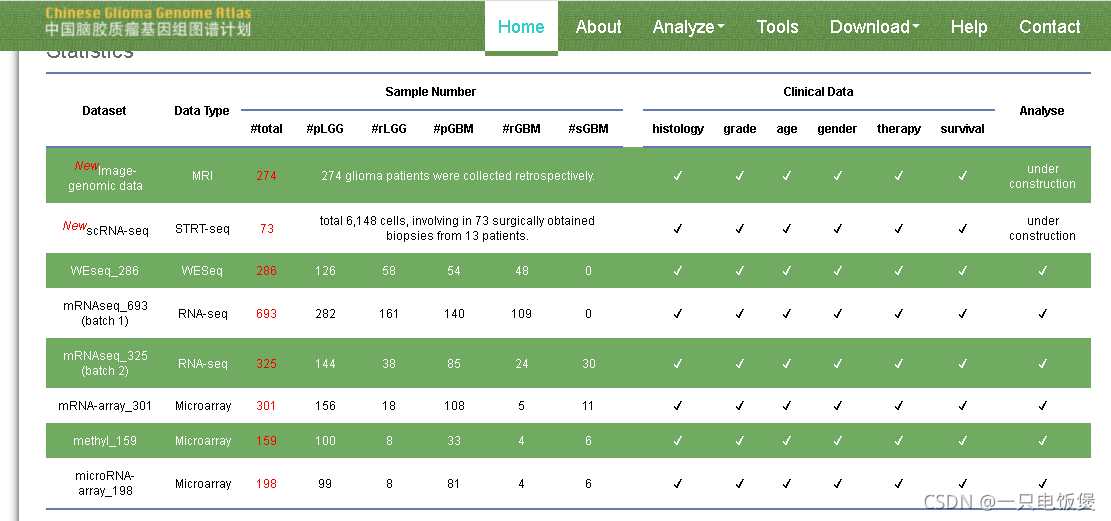Screen dimensions: 1111x521
Task: Click the histology checkmark in MRI row
Action: tap(677, 176)
